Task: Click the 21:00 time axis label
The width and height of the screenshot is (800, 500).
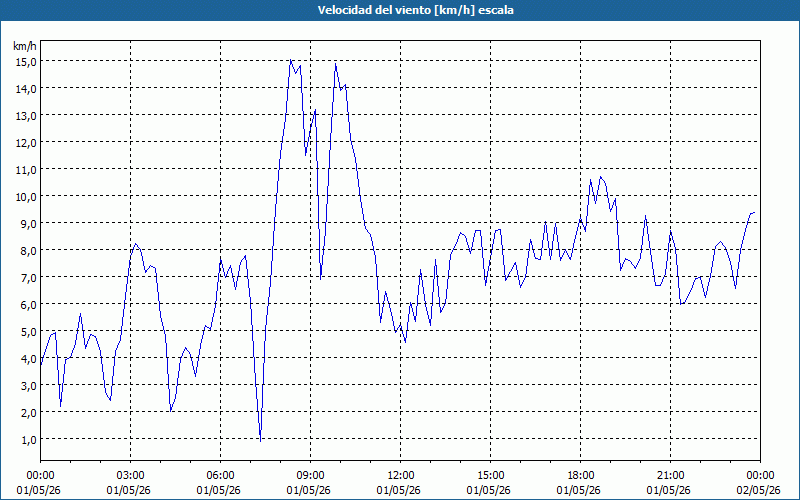Action: pyautogui.click(x=670, y=477)
